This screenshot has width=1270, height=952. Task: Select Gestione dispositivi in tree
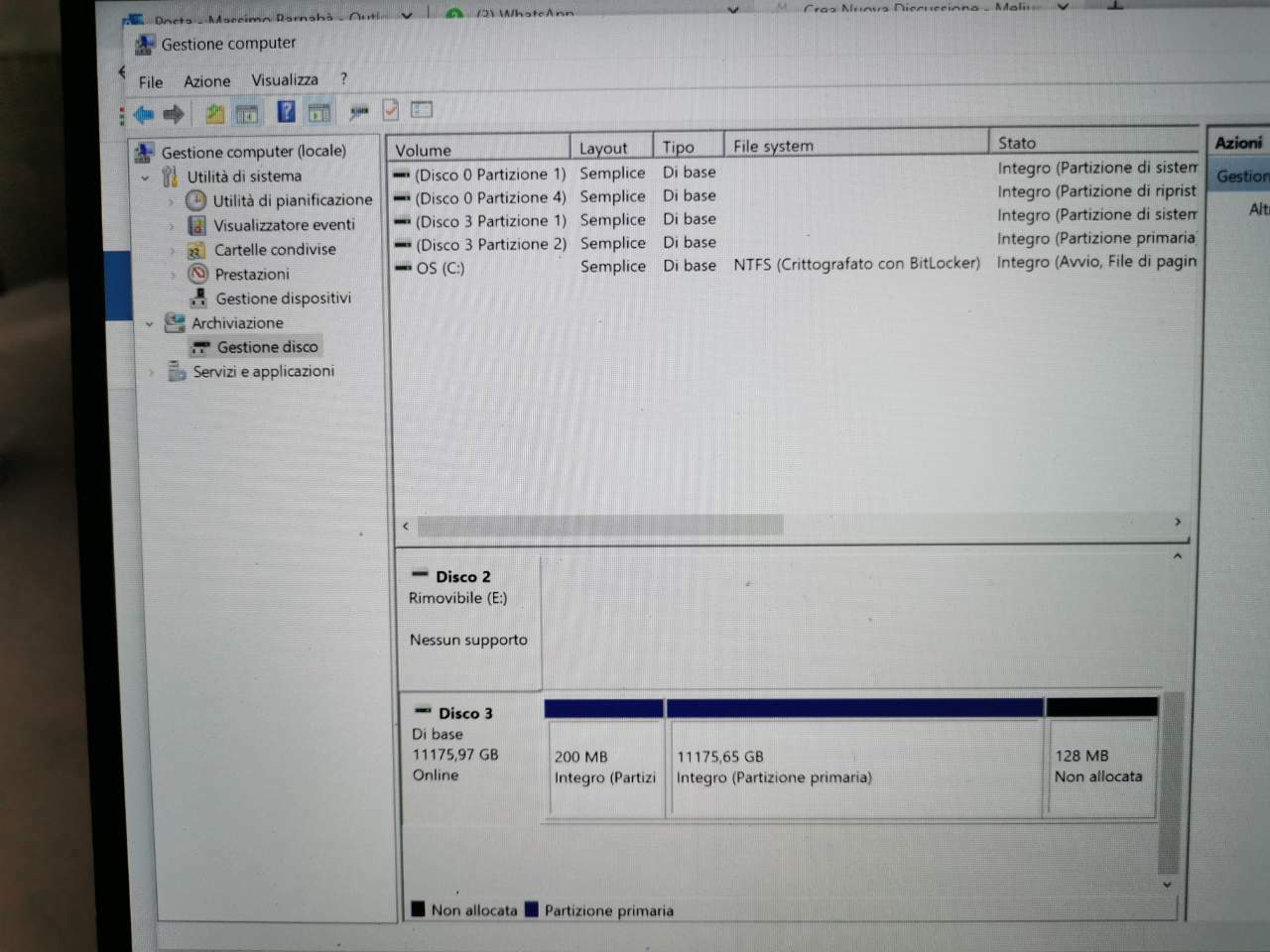pyautogui.click(x=283, y=298)
